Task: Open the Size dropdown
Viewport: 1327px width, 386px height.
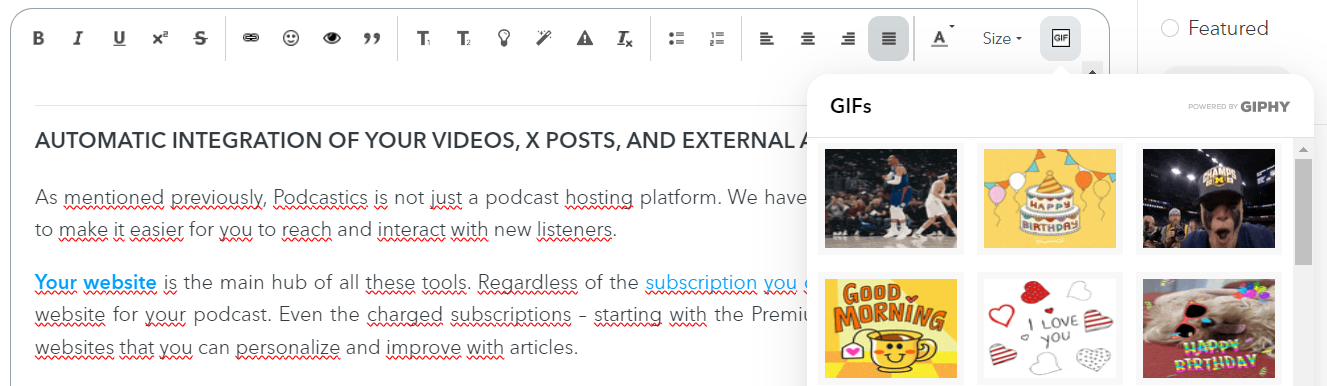Action: coord(1002,39)
